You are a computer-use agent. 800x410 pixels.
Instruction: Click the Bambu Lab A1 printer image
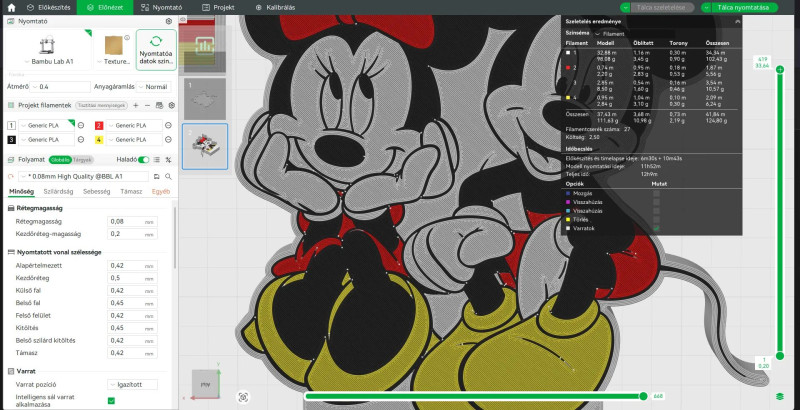pos(47,45)
